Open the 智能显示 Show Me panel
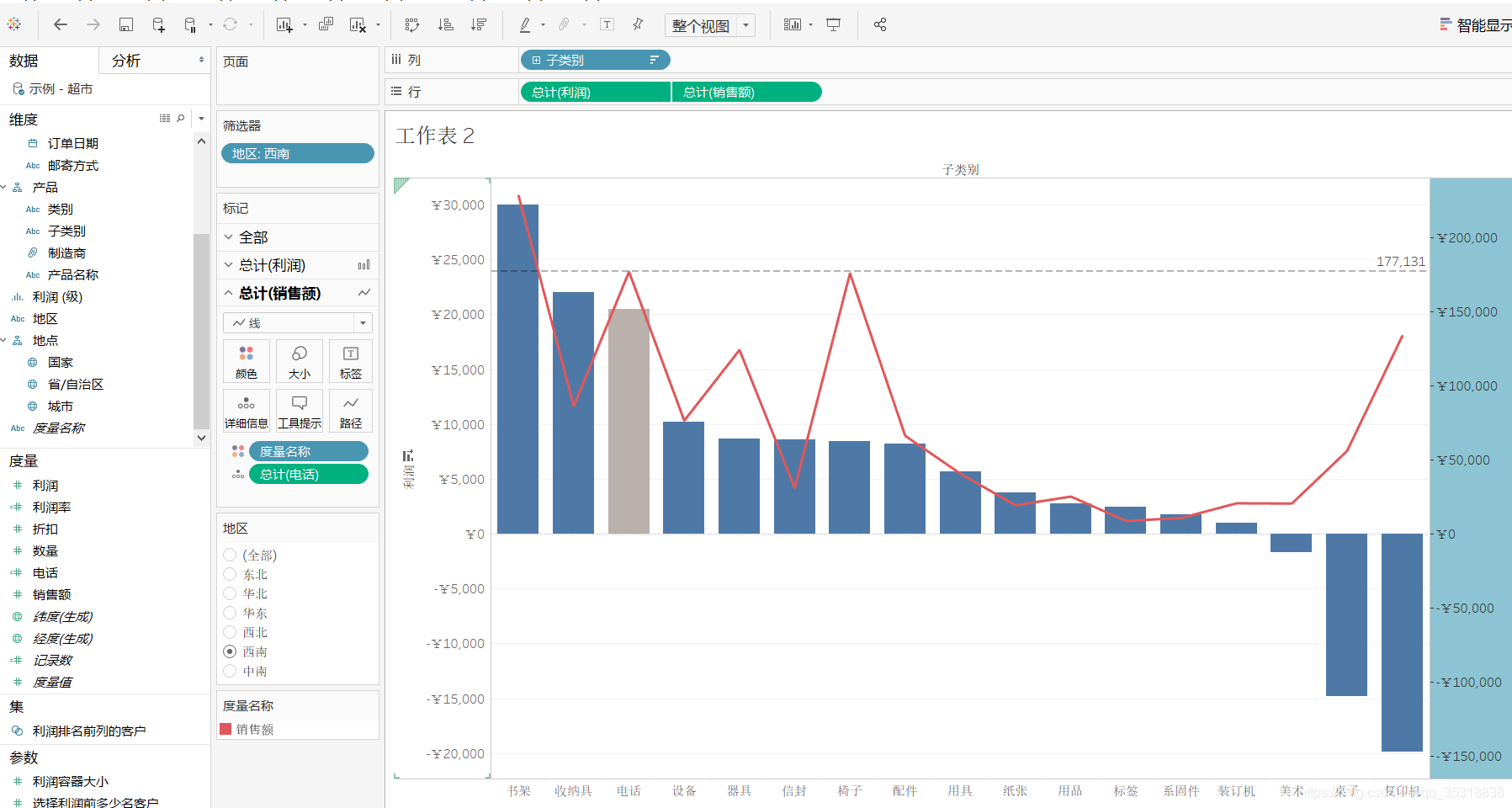 click(1475, 25)
